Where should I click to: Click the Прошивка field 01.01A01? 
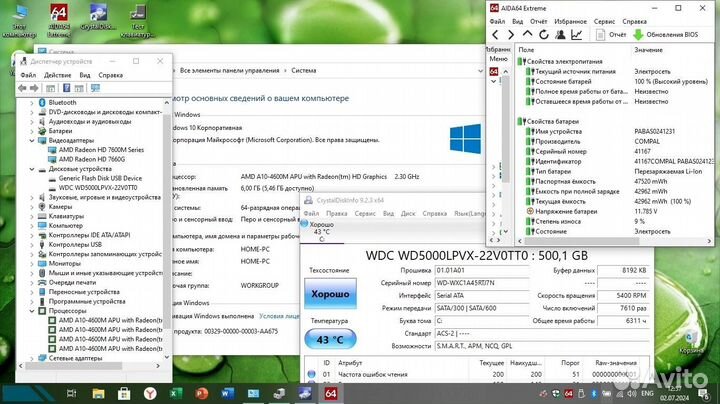click(x=481, y=270)
